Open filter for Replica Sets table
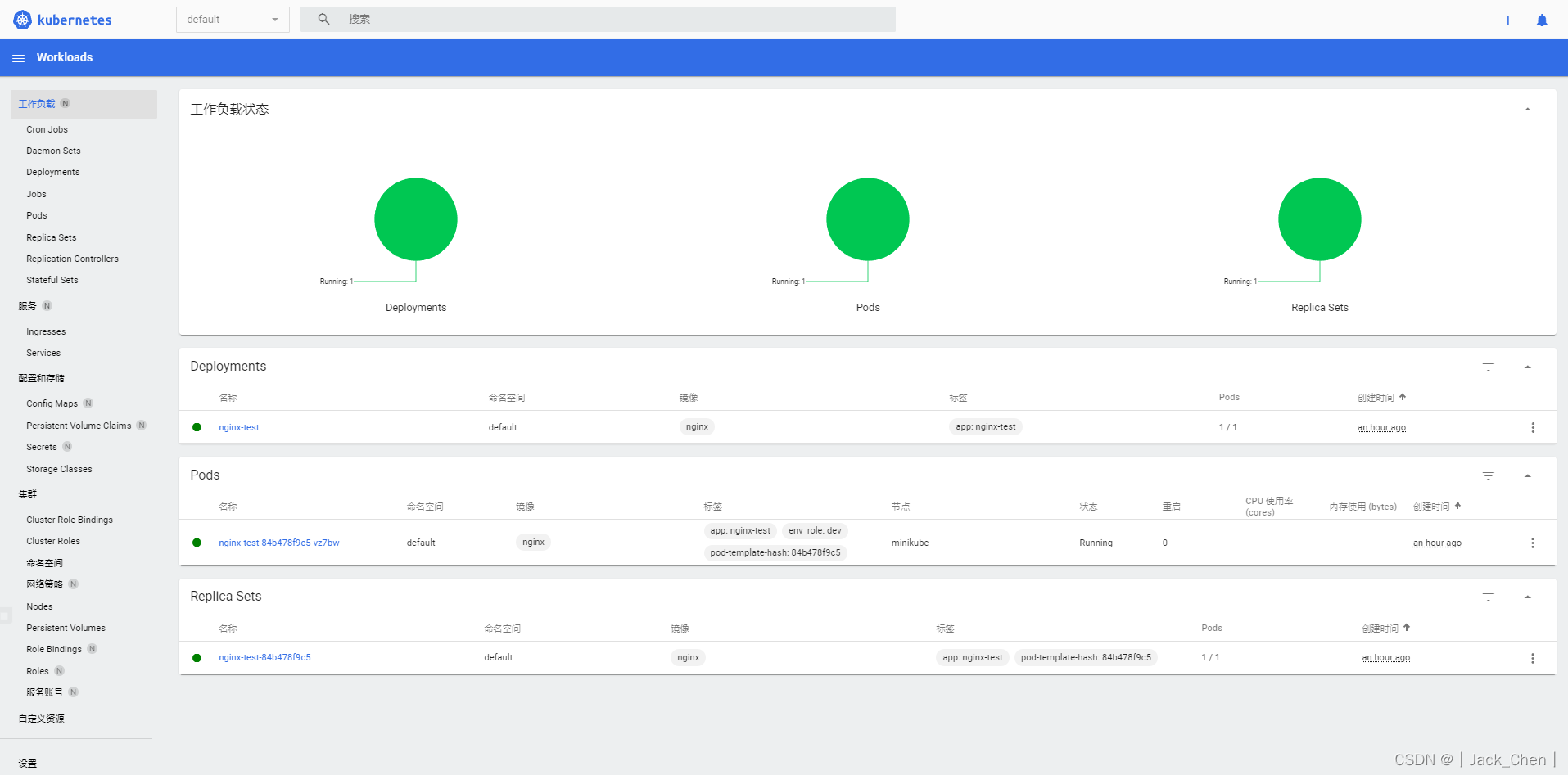The height and width of the screenshot is (775, 1568). [x=1489, y=597]
